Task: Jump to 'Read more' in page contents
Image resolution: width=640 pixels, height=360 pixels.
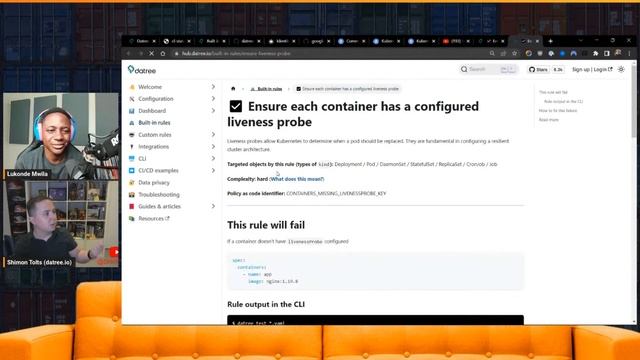Action: 549,120
